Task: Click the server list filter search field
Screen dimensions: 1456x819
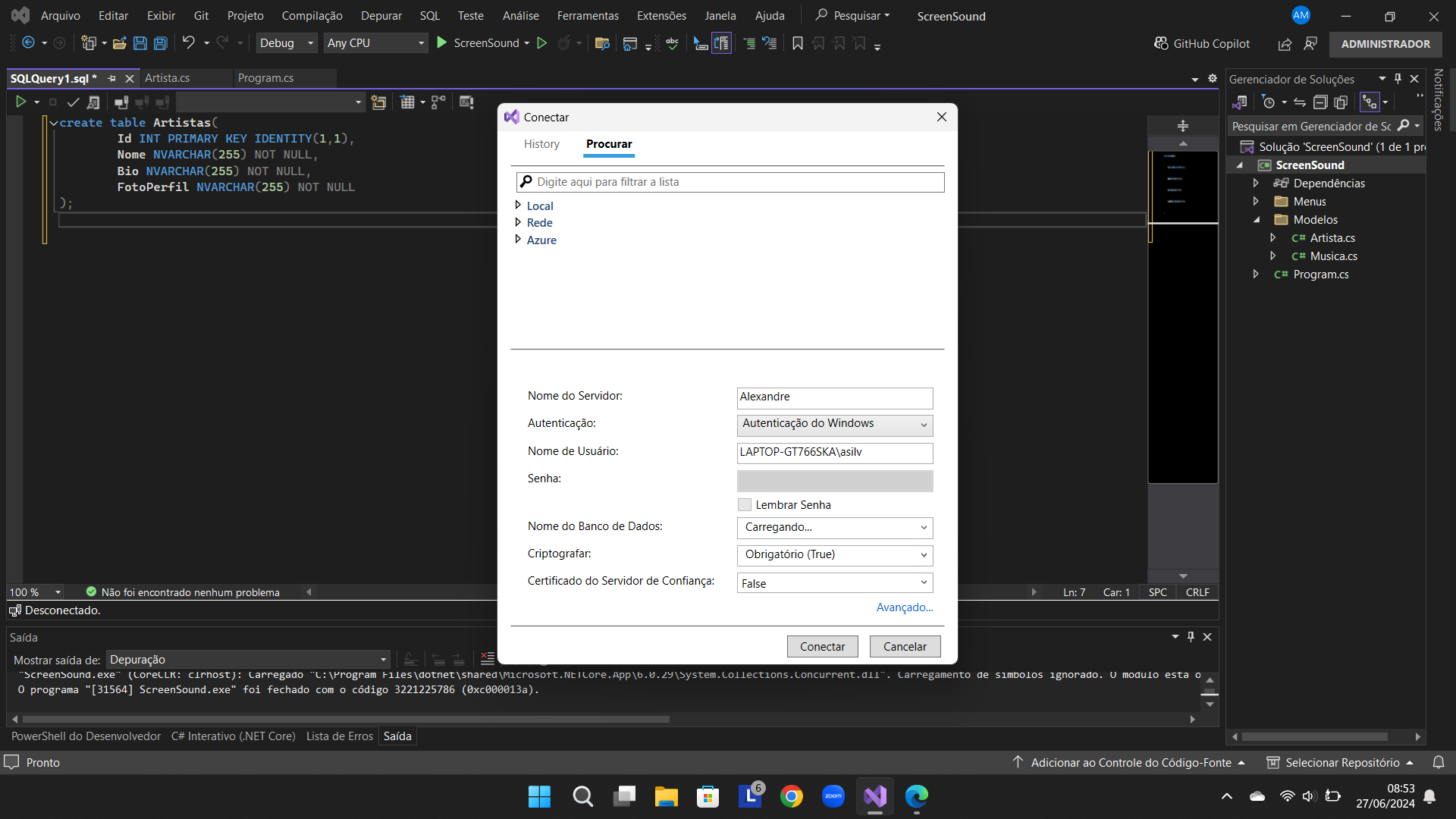Action: [x=730, y=182]
